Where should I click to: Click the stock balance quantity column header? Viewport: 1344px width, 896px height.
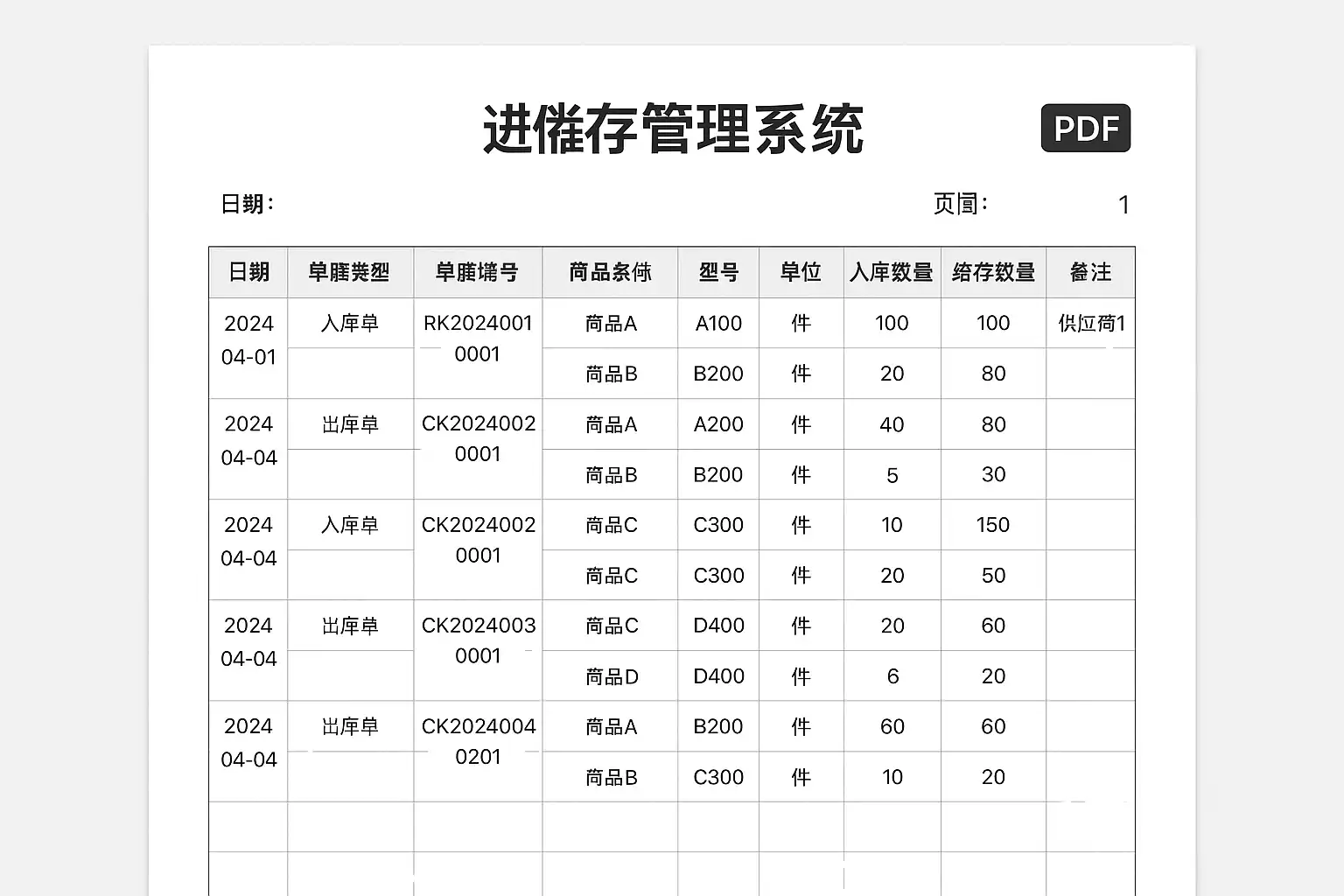pyautogui.click(x=993, y=272)
